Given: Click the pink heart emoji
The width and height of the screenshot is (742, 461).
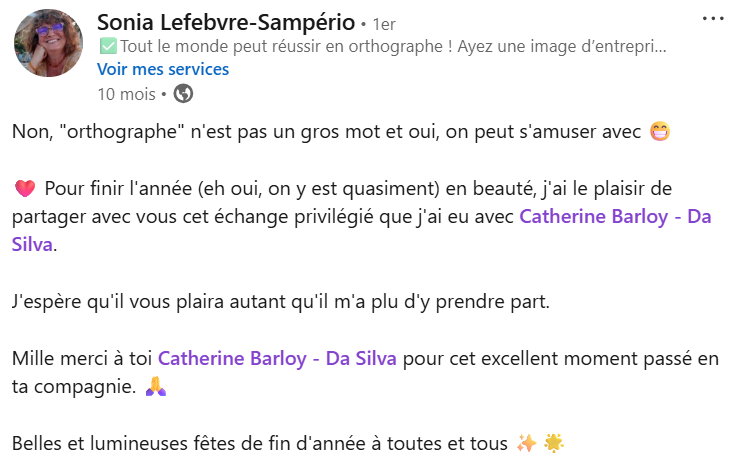Looking at the screenshot, I should (26, 189).
